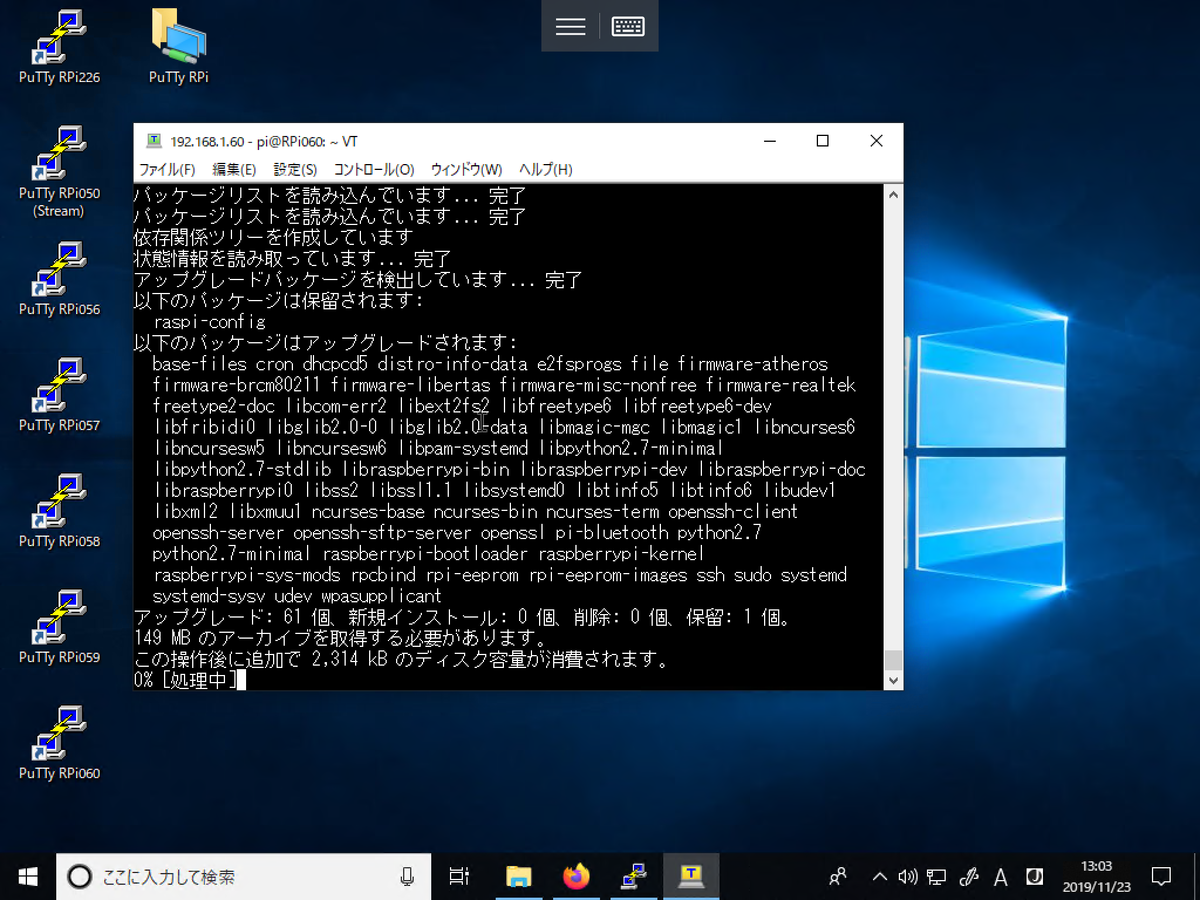
Task: Open the Windows Start menu
Action: coord(28,877)
